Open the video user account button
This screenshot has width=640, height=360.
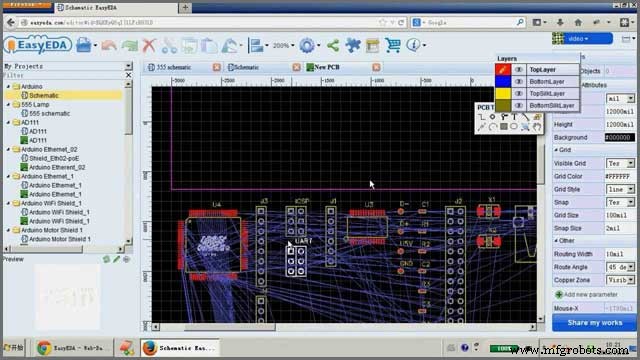[583, 39]
